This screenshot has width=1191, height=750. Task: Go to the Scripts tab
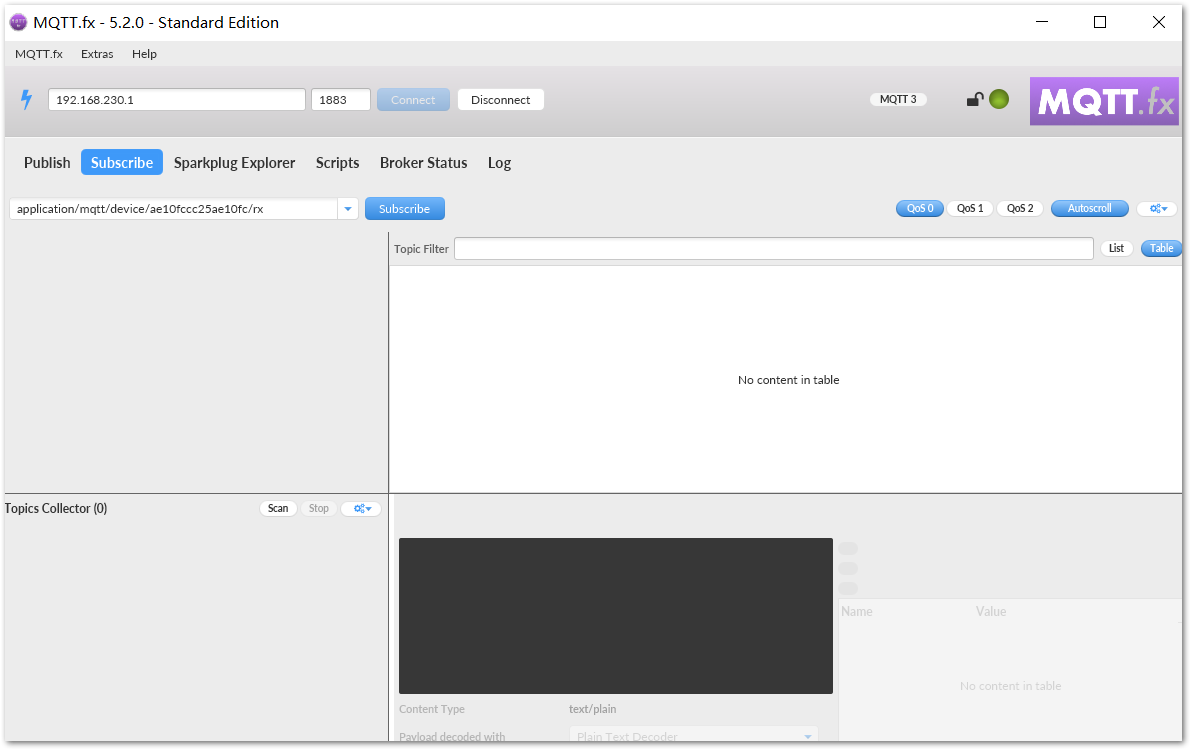coord(337,163)
